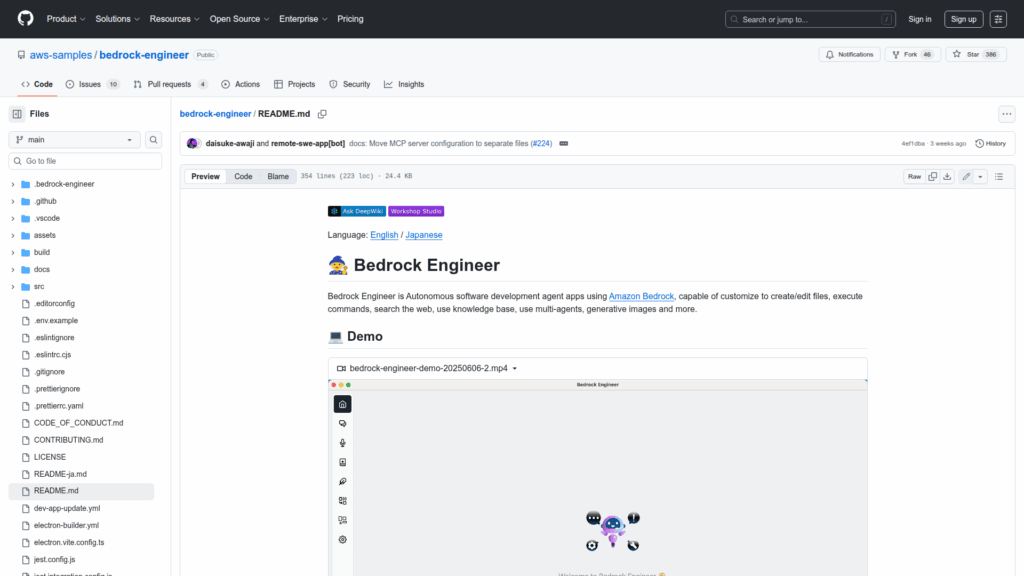This screenshot has width=1024, height=576.
Task: Edit file with the pencil icon
Action: click(x=966, y=176)
